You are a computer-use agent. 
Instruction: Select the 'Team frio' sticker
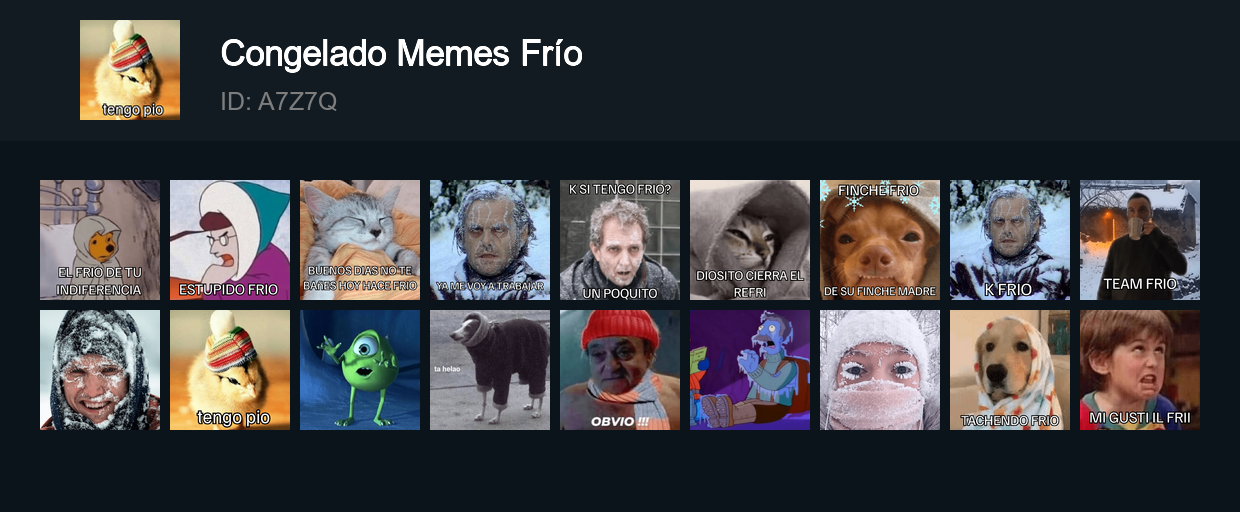click(1140, 240)
